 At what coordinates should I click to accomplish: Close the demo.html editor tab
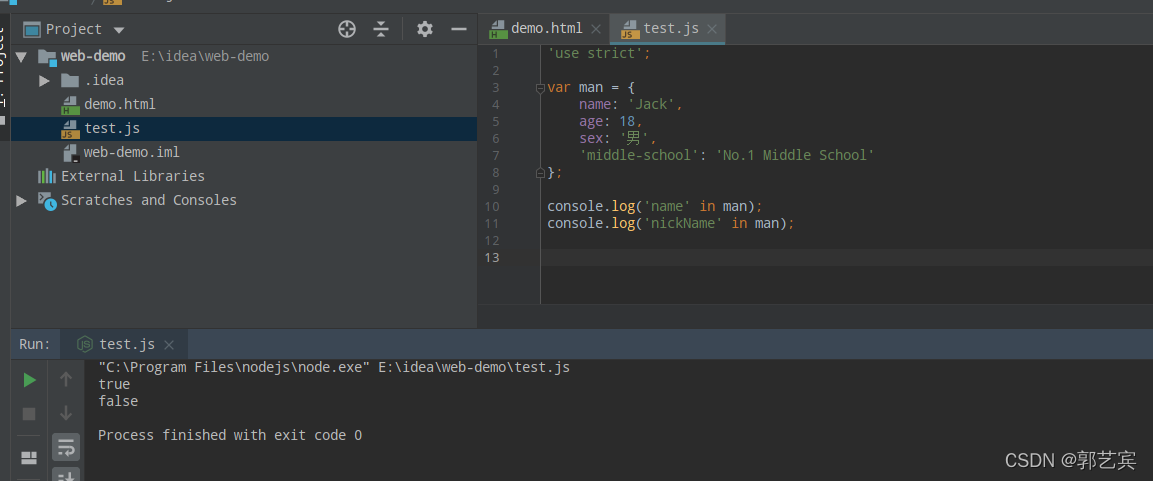click(x=596, y=29)
